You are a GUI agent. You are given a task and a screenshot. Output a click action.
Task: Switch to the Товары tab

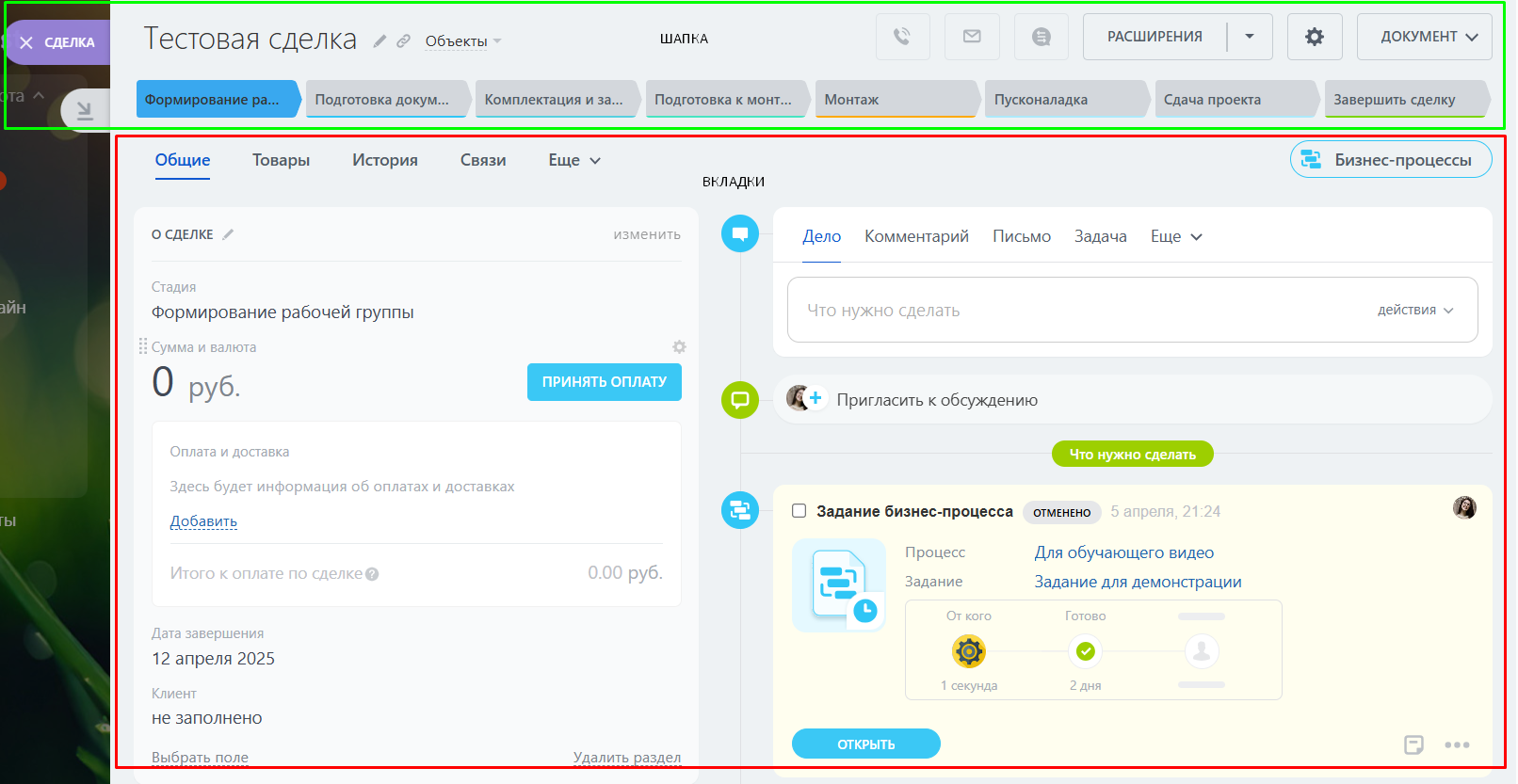(x=281, y=160)
